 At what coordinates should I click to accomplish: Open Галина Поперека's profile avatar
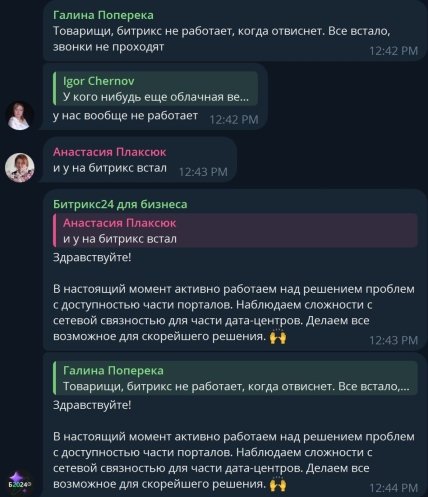[19, 115]
